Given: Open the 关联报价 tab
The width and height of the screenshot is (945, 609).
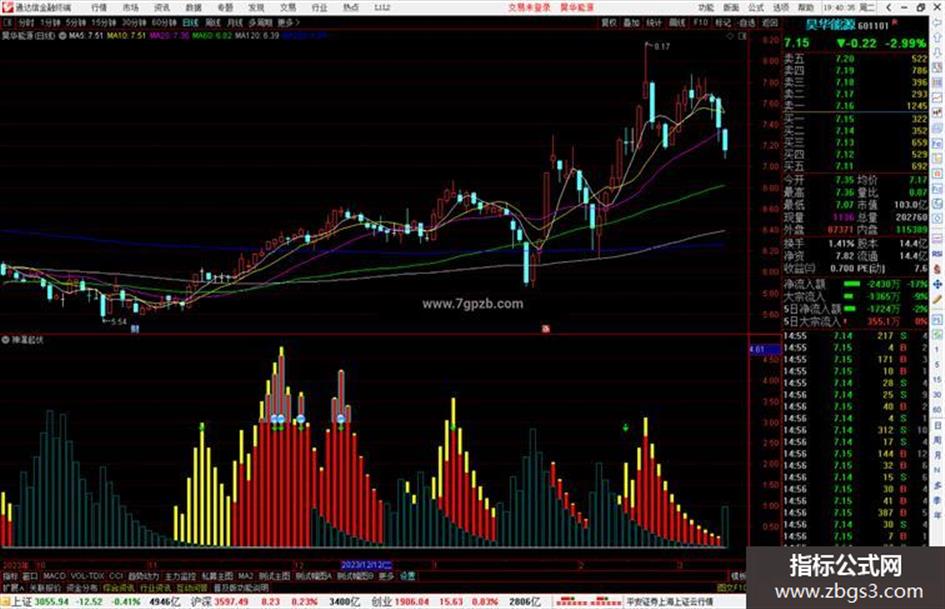Looking at the screenshot, I should click(x=45, y=587).
